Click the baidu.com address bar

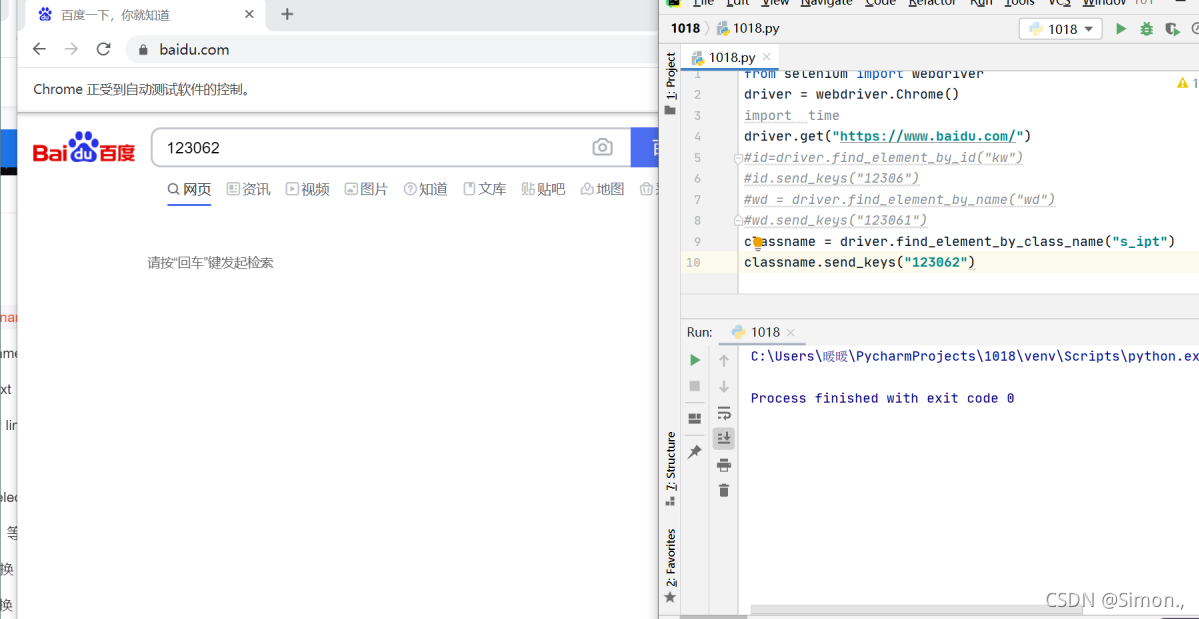point(390,50)
